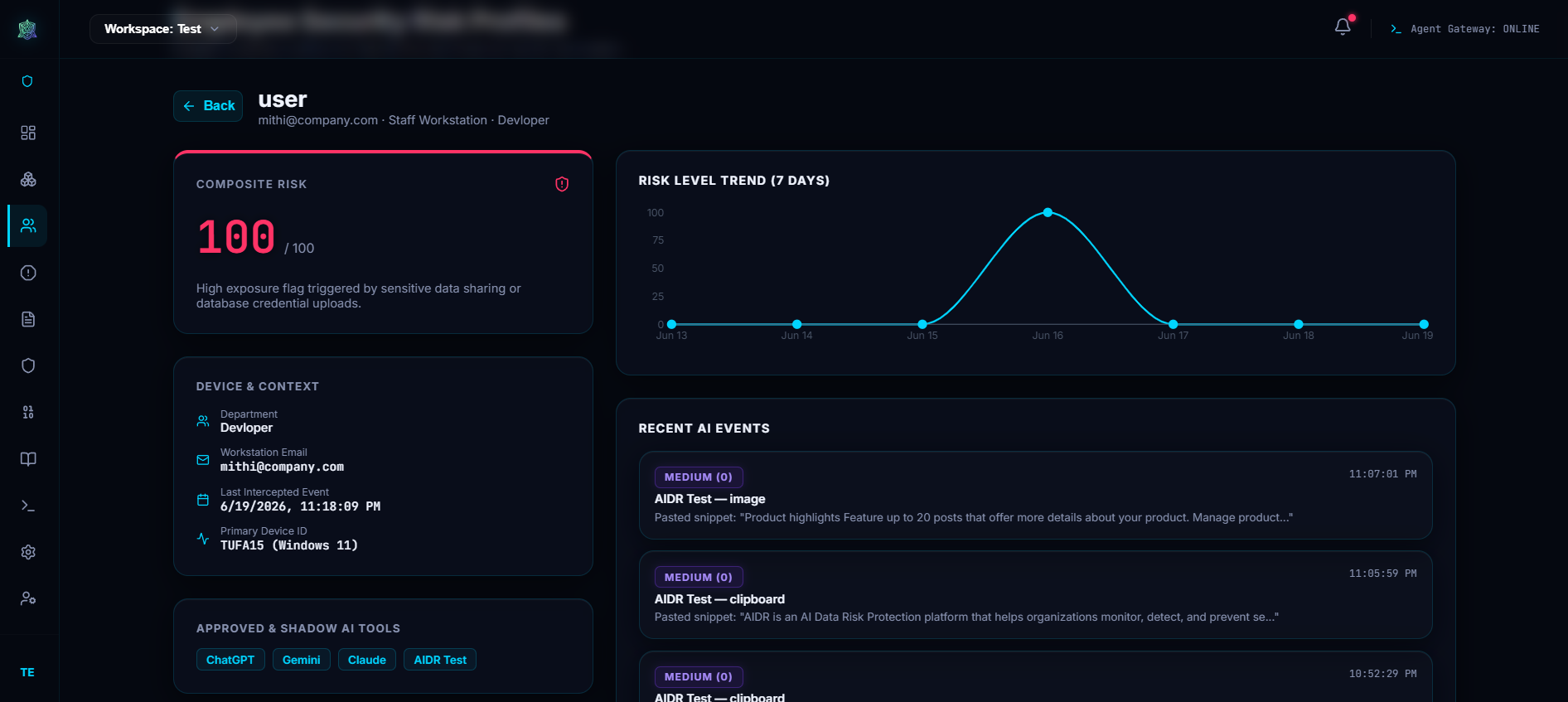Screen dimensions: 1568x702
Task: Click the Back button
Action: click(208, 106)
